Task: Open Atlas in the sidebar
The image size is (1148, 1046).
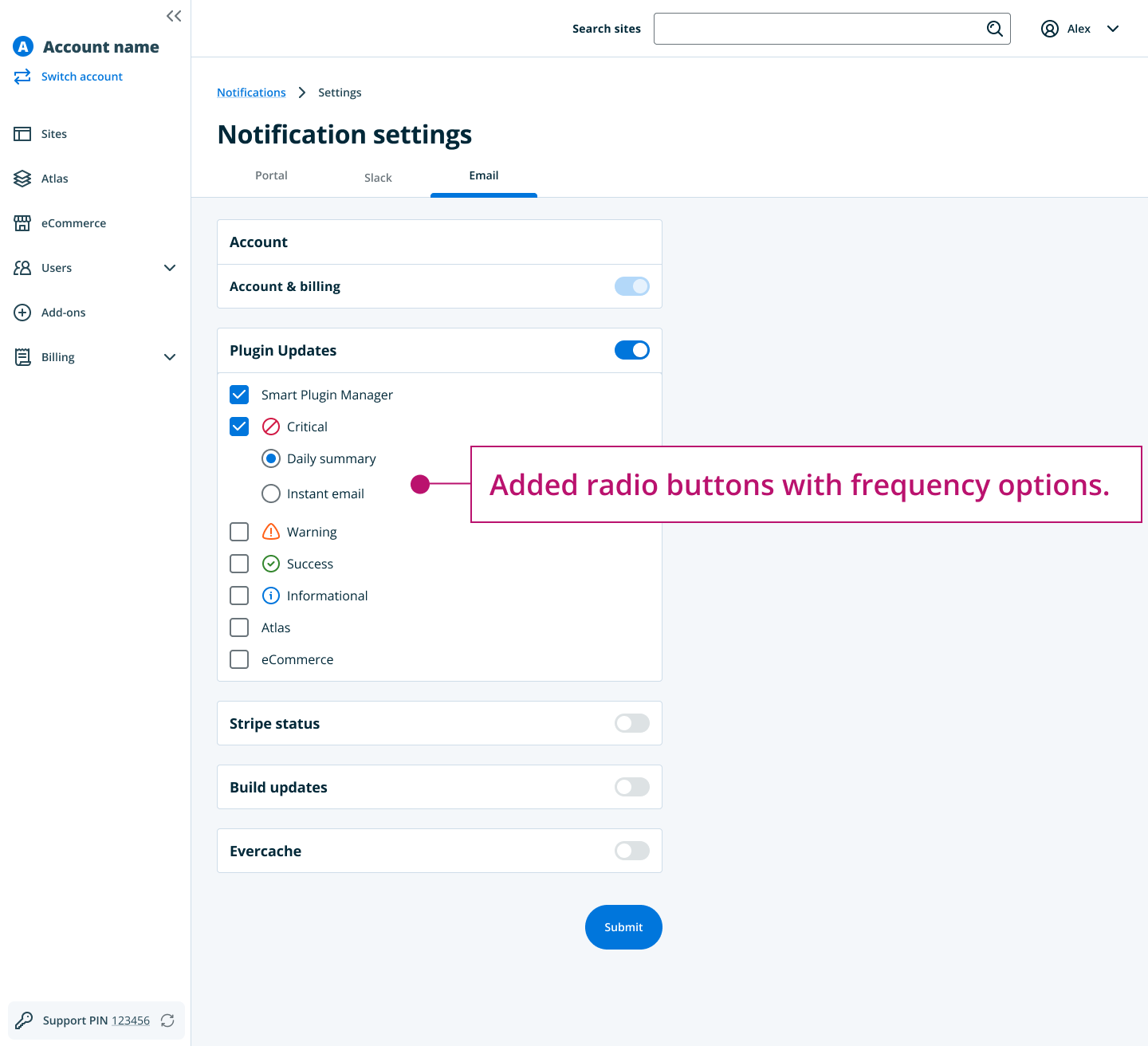Action: tap(55, 179)
